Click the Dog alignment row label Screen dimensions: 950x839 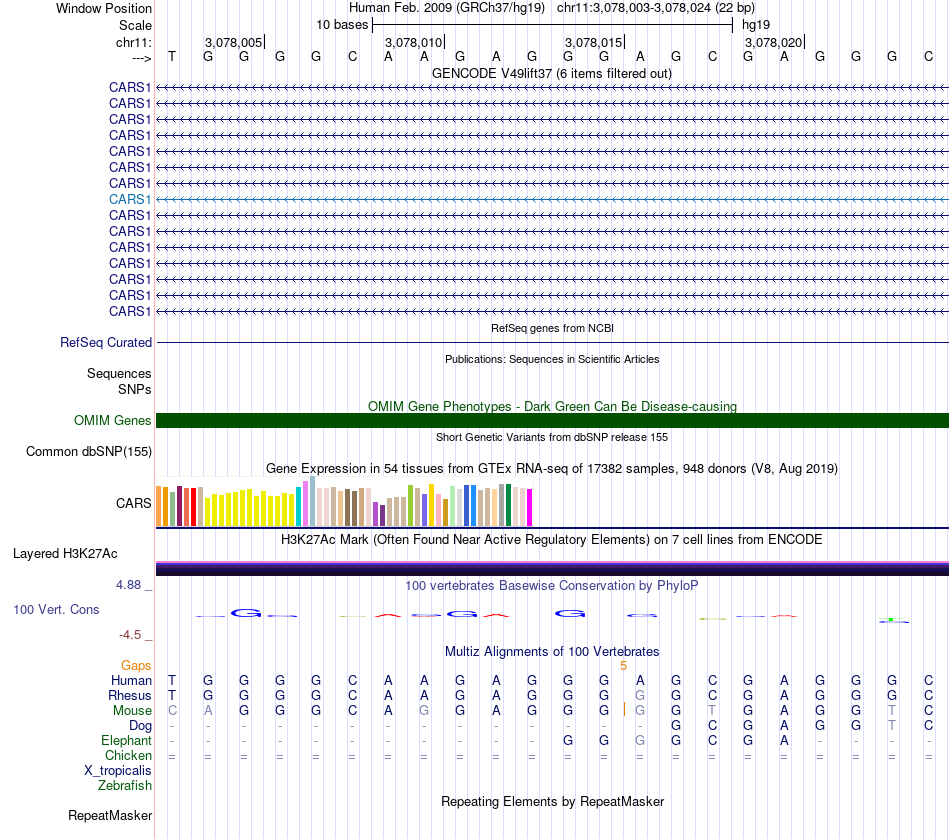click(140, 726)
